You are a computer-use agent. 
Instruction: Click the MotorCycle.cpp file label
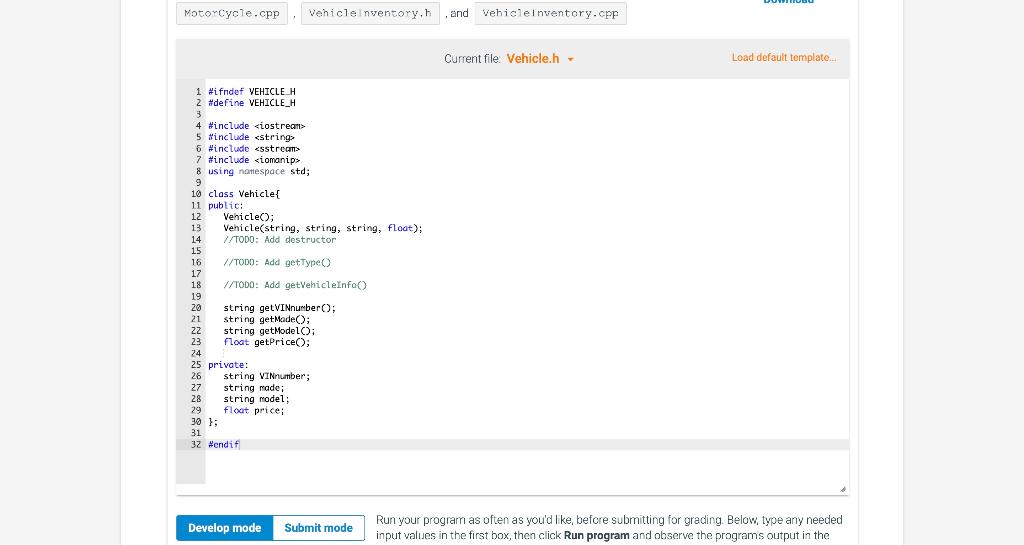(232, 13)
